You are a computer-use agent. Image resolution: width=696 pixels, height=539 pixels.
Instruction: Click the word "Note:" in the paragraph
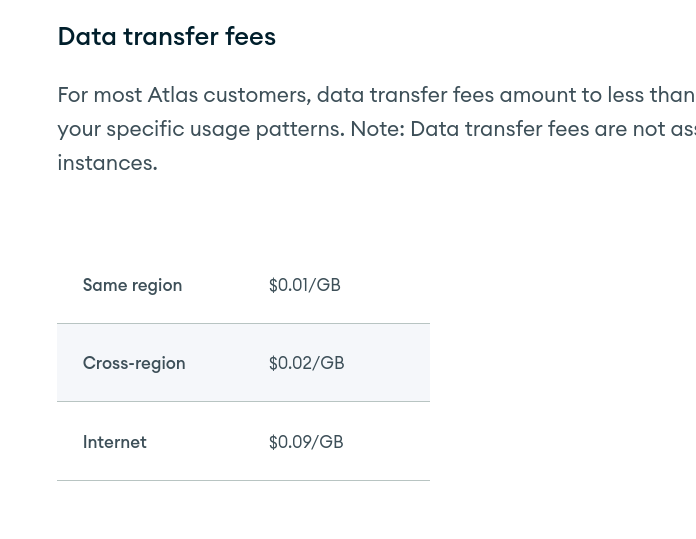[377, 129]
